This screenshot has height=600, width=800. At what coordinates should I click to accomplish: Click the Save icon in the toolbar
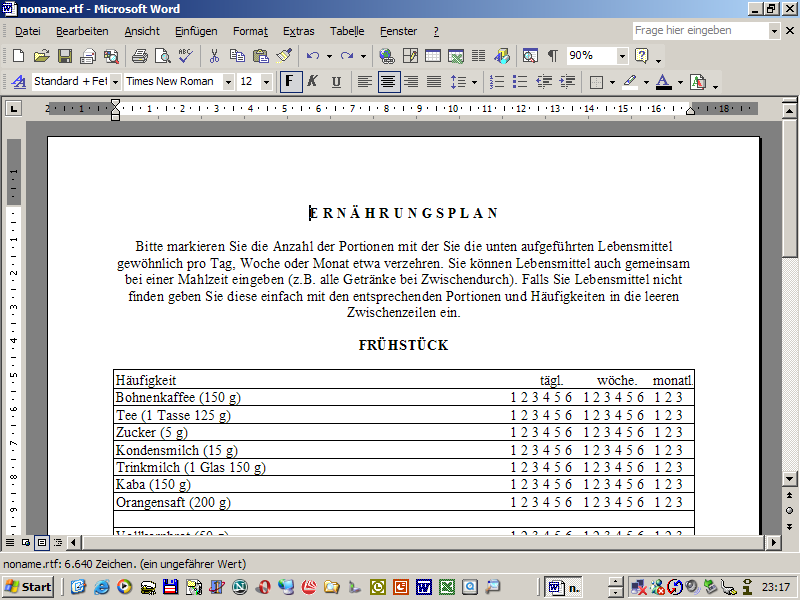(x=64, y=56)
